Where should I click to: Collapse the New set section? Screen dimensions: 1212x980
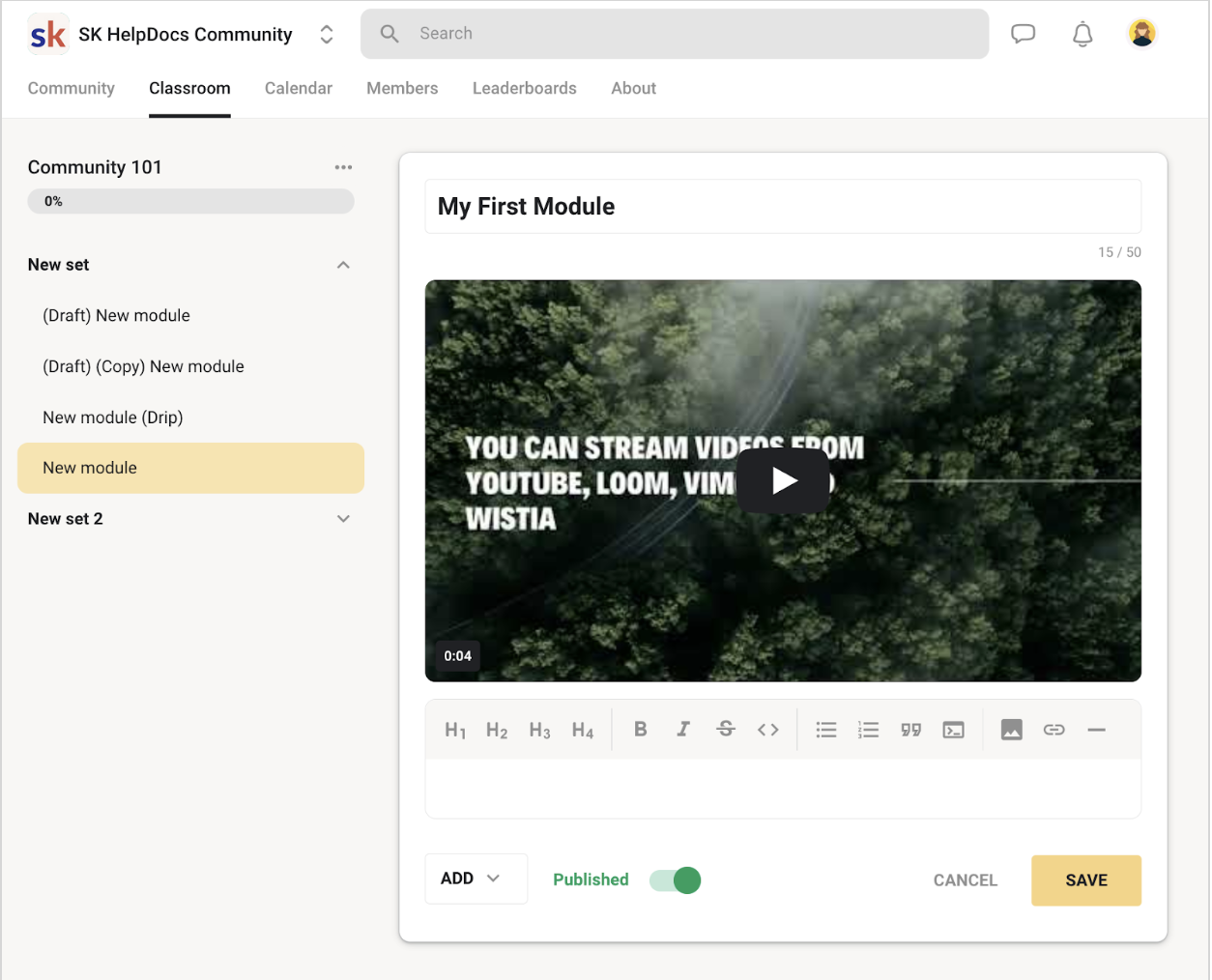(343, 265)
